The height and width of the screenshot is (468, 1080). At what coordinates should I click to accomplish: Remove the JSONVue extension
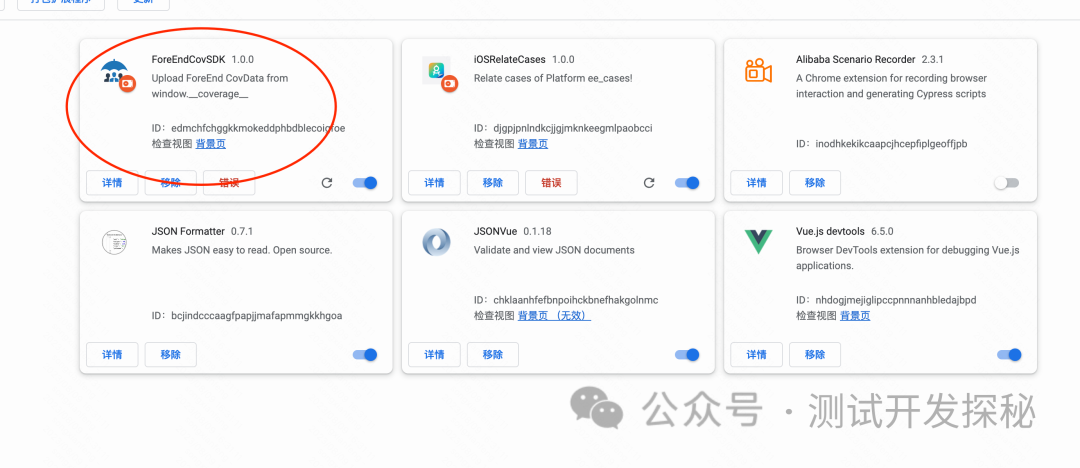493,354
